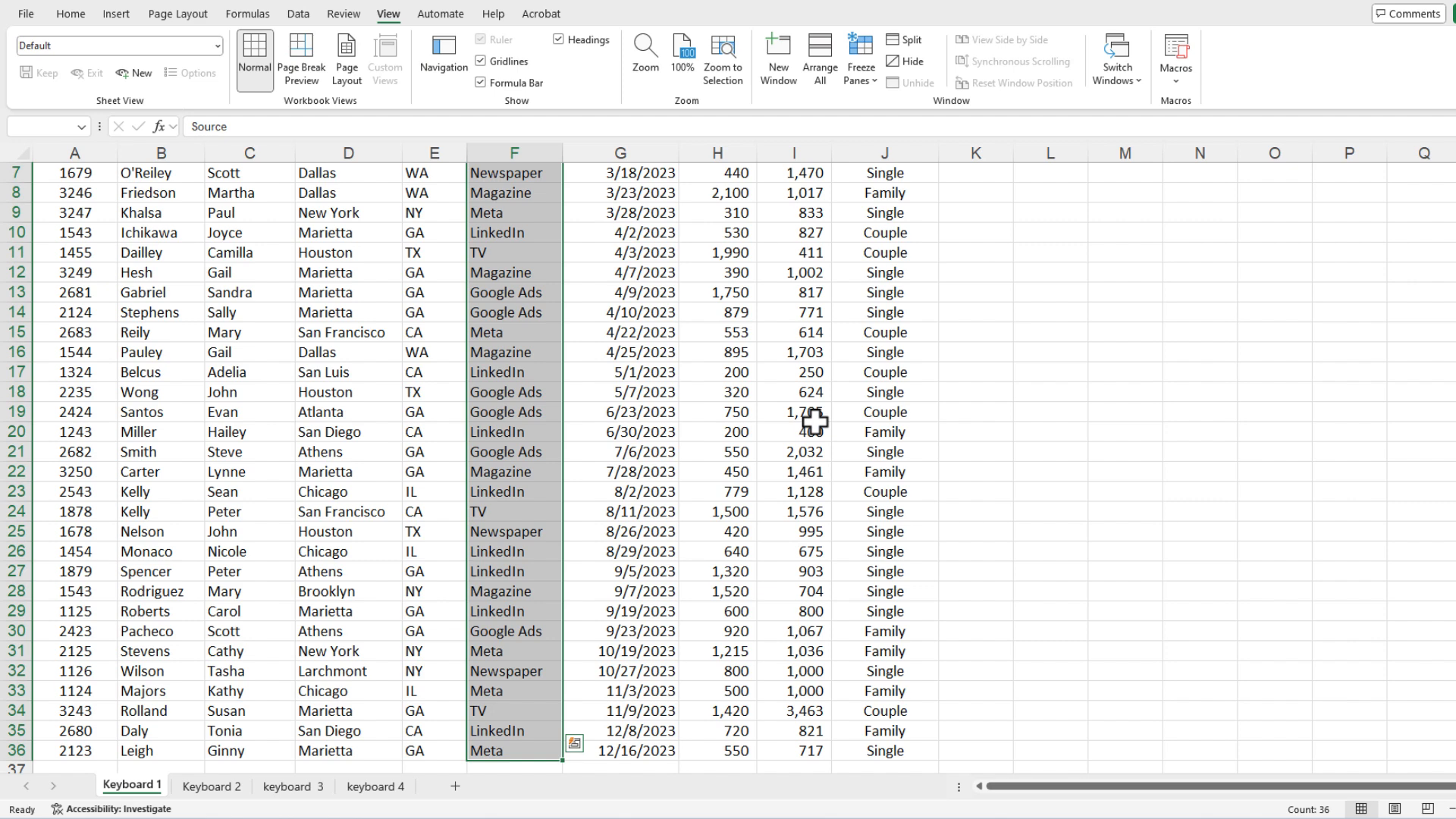Image resolution: width=1456 pixels, height=819 pixels.
Task: Click the New Window icon
Action: coord(778,47)
